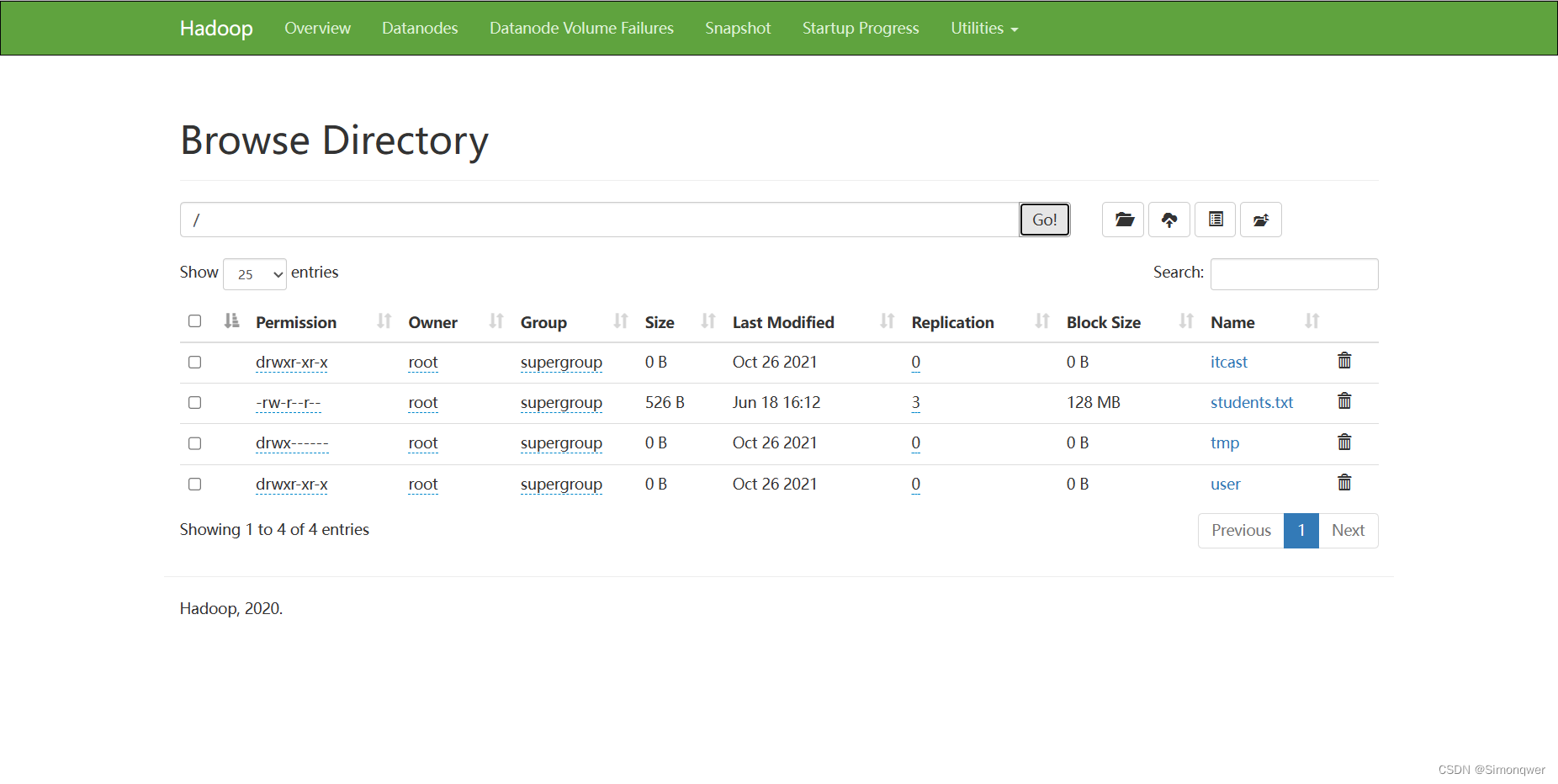Click supergroup in the user row
Screen dimensions: 1558x784
[561, 485]
